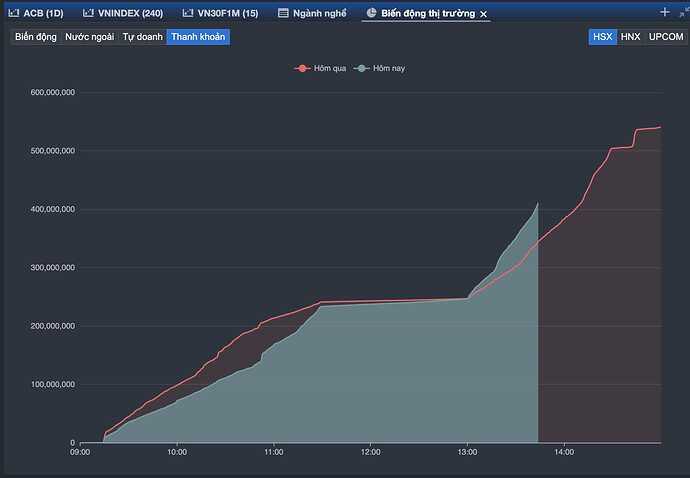Click the table icon on the Ngành nghề tab
The height and width of the screenshot is (478, 690).
pyautogui.click(x=284, y=13)
